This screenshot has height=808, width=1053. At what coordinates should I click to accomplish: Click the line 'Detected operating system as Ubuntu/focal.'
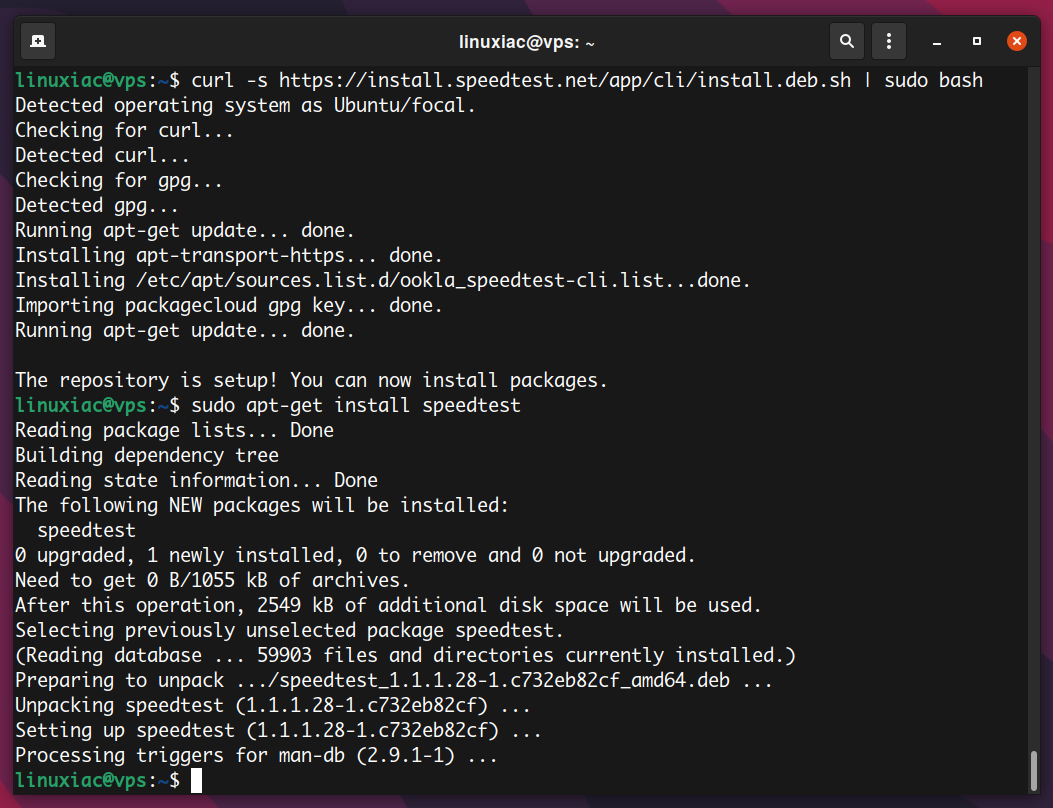pyautogui.click(x=245, y=105)
